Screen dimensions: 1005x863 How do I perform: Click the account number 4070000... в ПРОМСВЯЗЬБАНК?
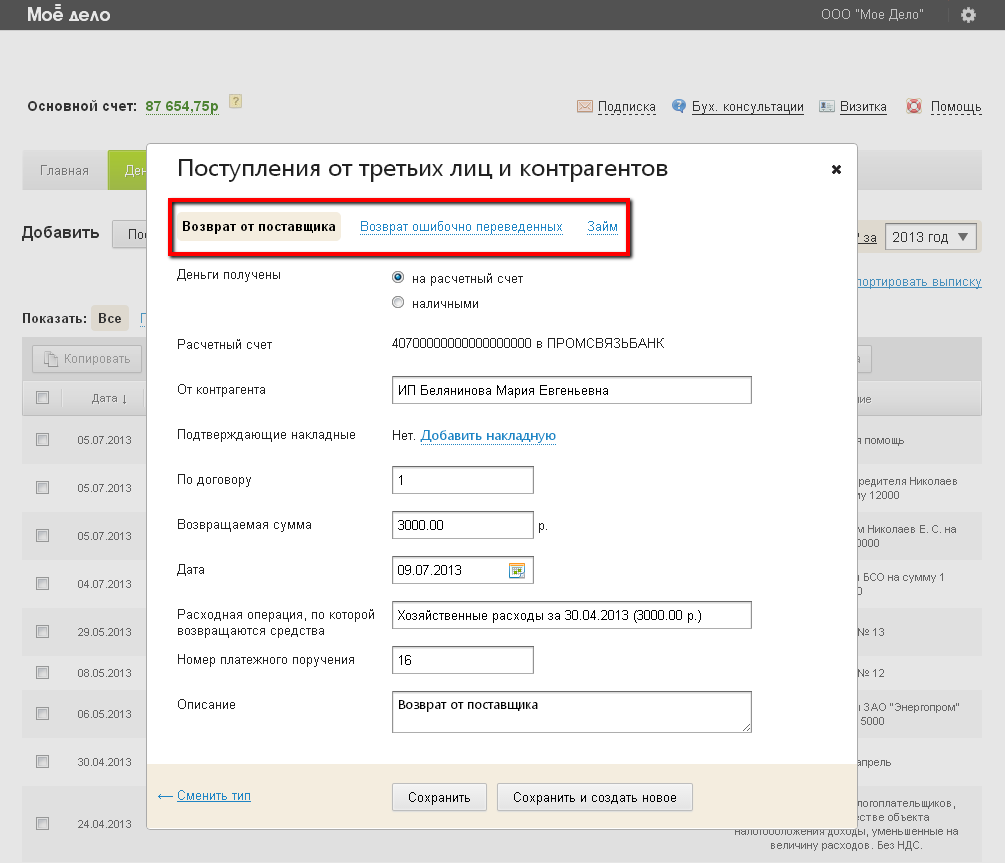pyautogui.click(x=528, y=344)
